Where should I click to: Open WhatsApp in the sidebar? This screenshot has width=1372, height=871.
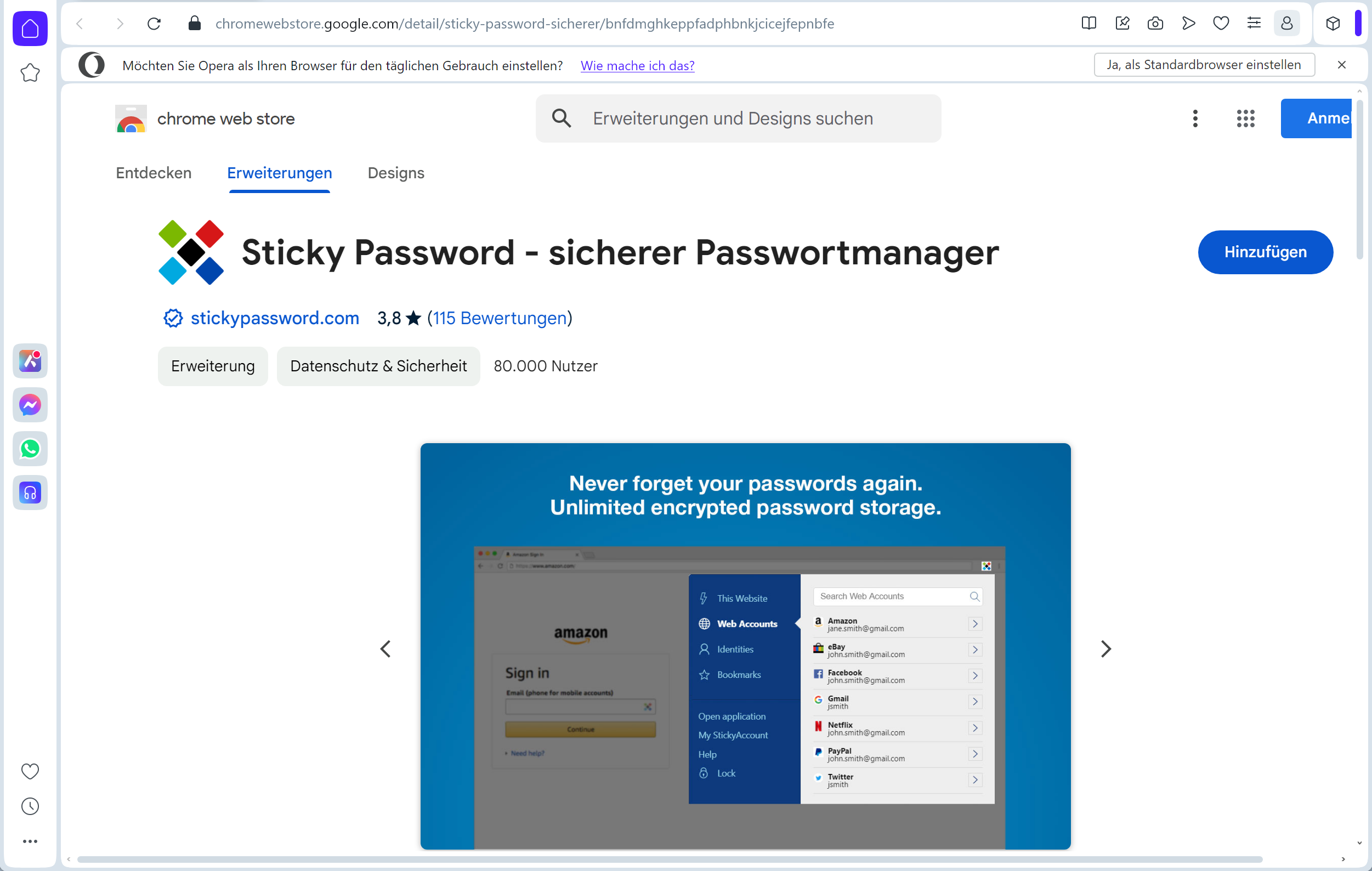point(30,449)
